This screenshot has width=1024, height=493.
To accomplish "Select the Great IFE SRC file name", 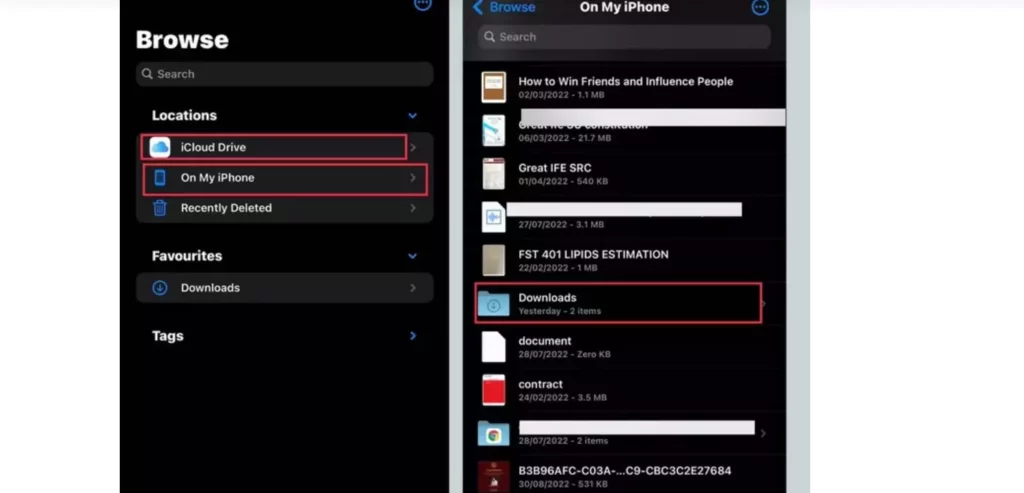I will tap(555, 168).
